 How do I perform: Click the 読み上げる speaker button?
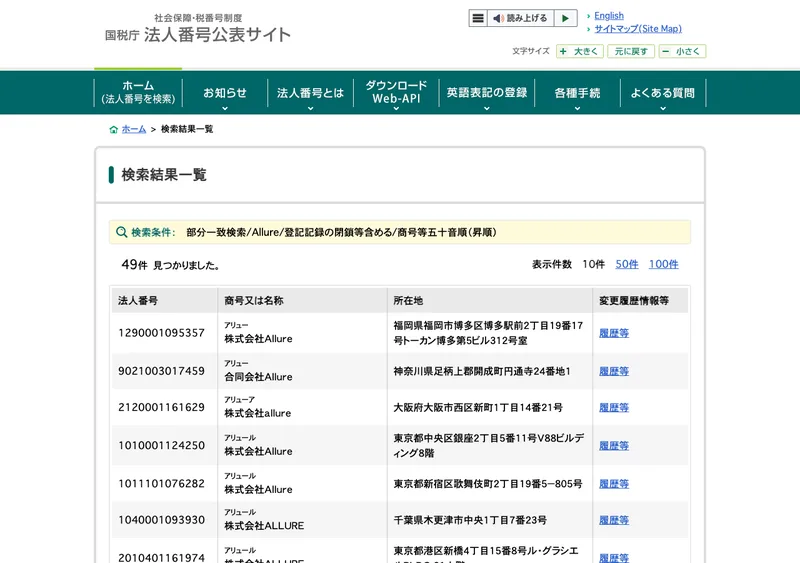click(520, 18)
